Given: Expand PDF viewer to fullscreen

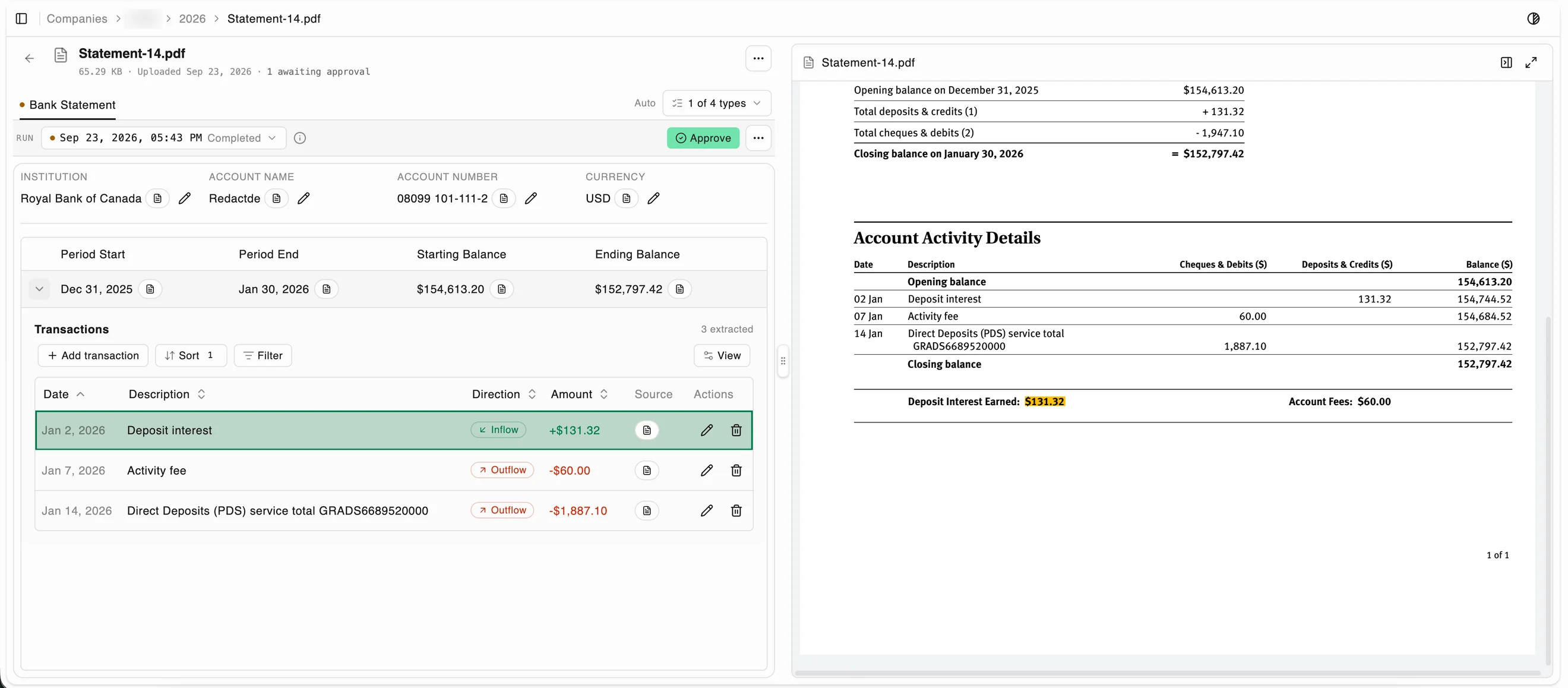Looking at the screenshot, I should pos(1531,63).
